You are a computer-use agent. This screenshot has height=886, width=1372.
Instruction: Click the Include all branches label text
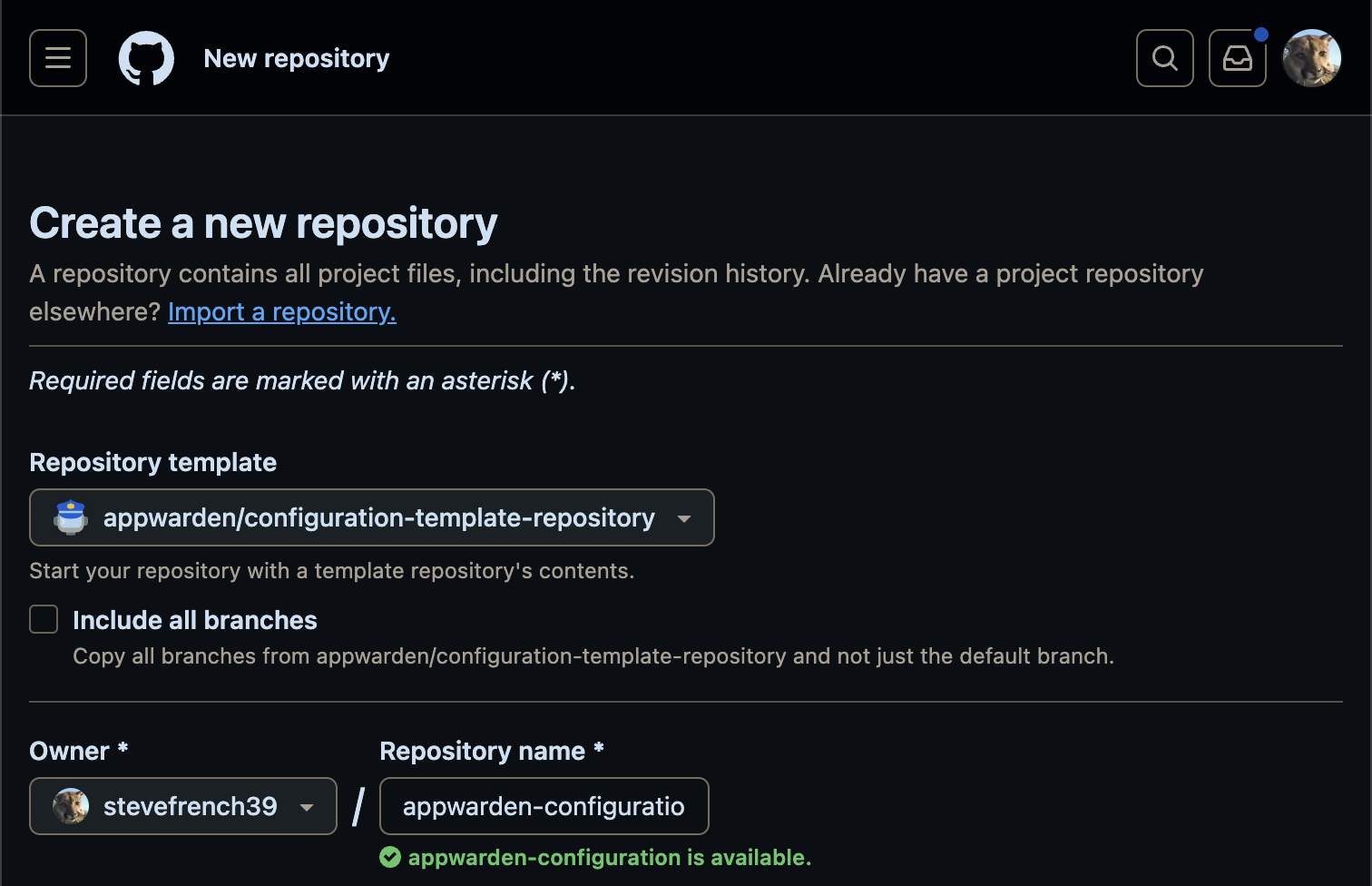194,619
